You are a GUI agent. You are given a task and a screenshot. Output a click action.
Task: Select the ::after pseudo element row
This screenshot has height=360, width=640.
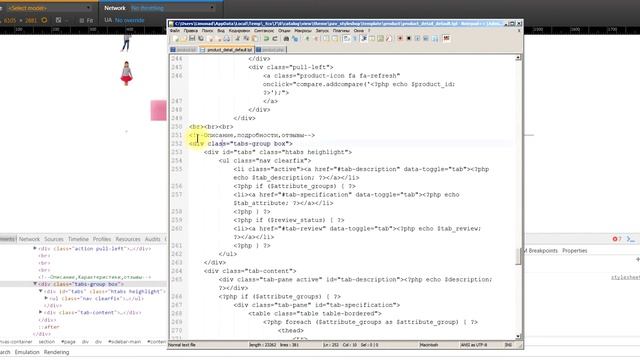click(49, 327)
